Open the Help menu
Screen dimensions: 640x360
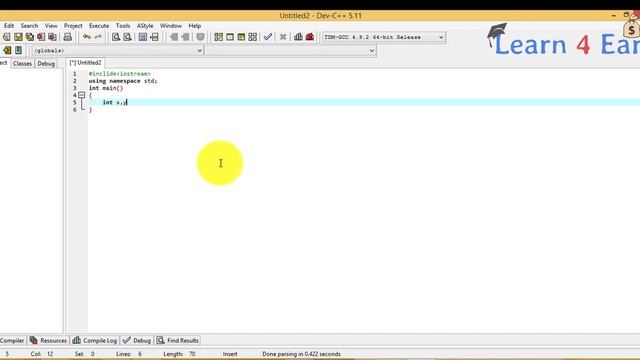tap(195, 26)
